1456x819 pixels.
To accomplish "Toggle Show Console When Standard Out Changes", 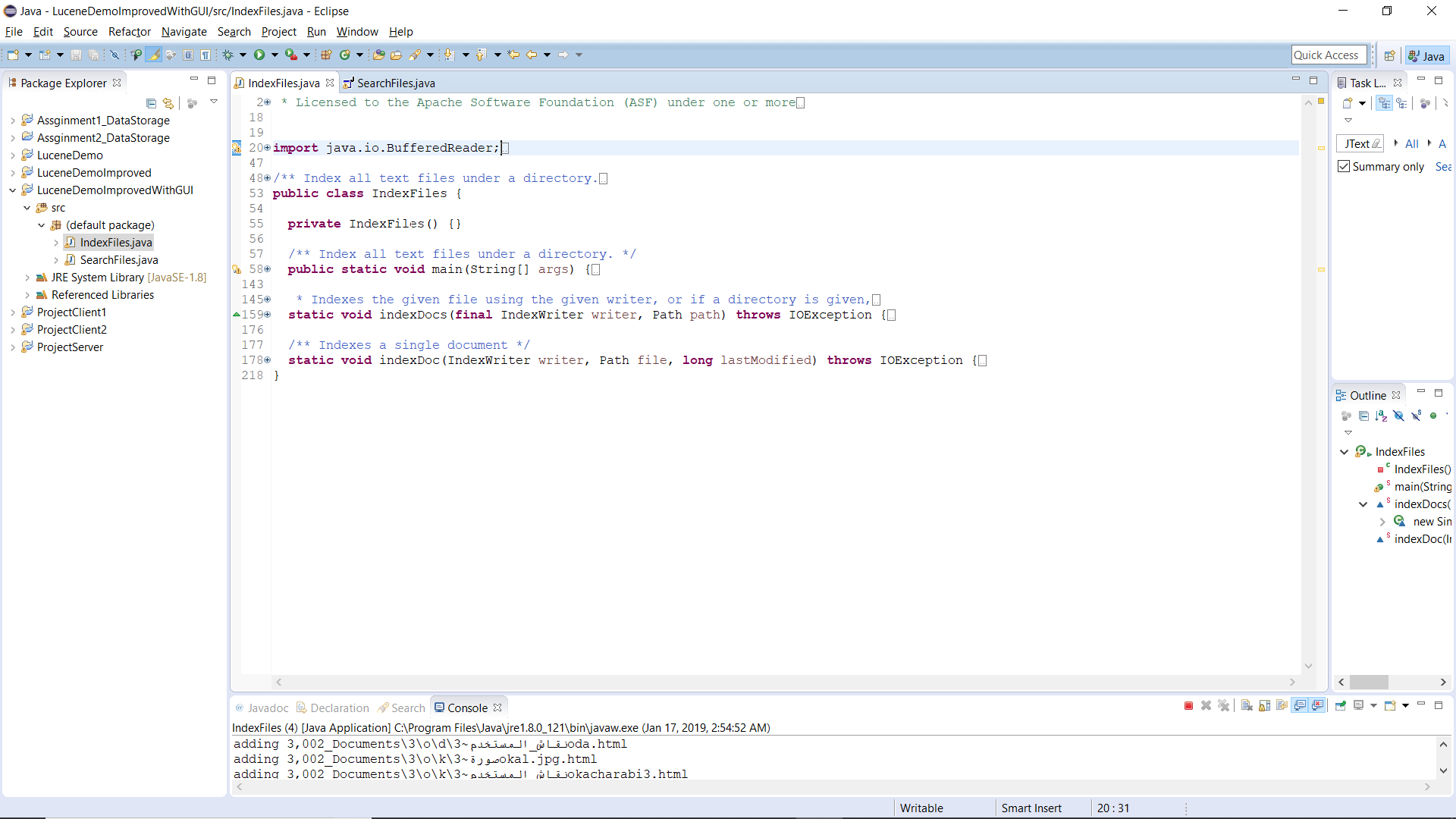I will coord(1301,706).
